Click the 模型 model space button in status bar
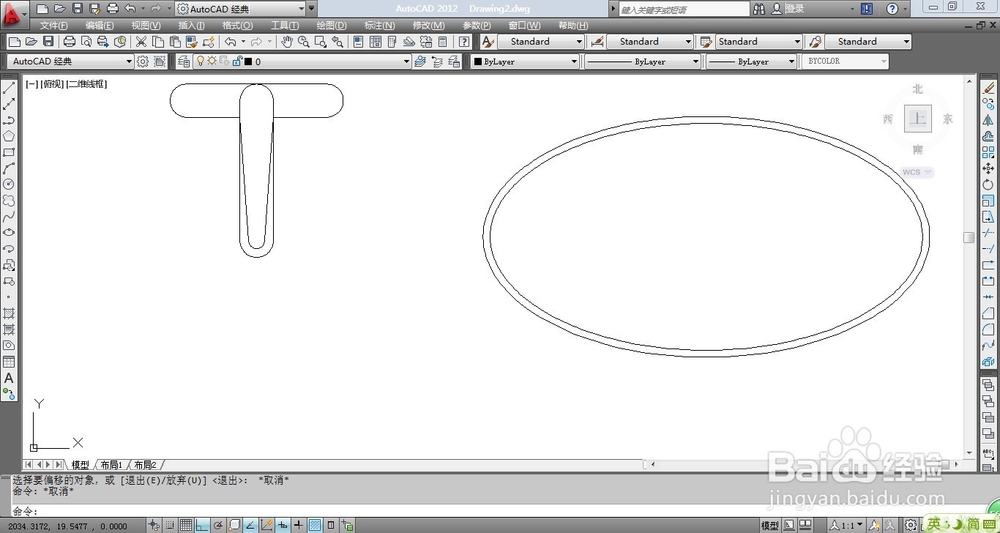Screen dimensions: 1000x533 pyautogui.click(x=770, y=525)
